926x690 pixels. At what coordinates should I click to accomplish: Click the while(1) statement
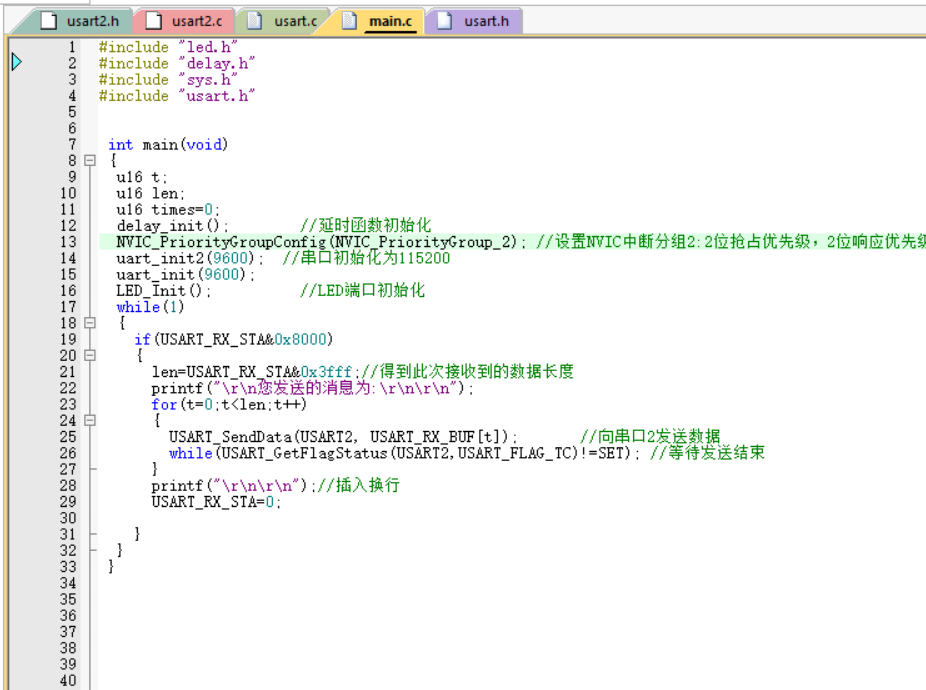tap(151, 307)
